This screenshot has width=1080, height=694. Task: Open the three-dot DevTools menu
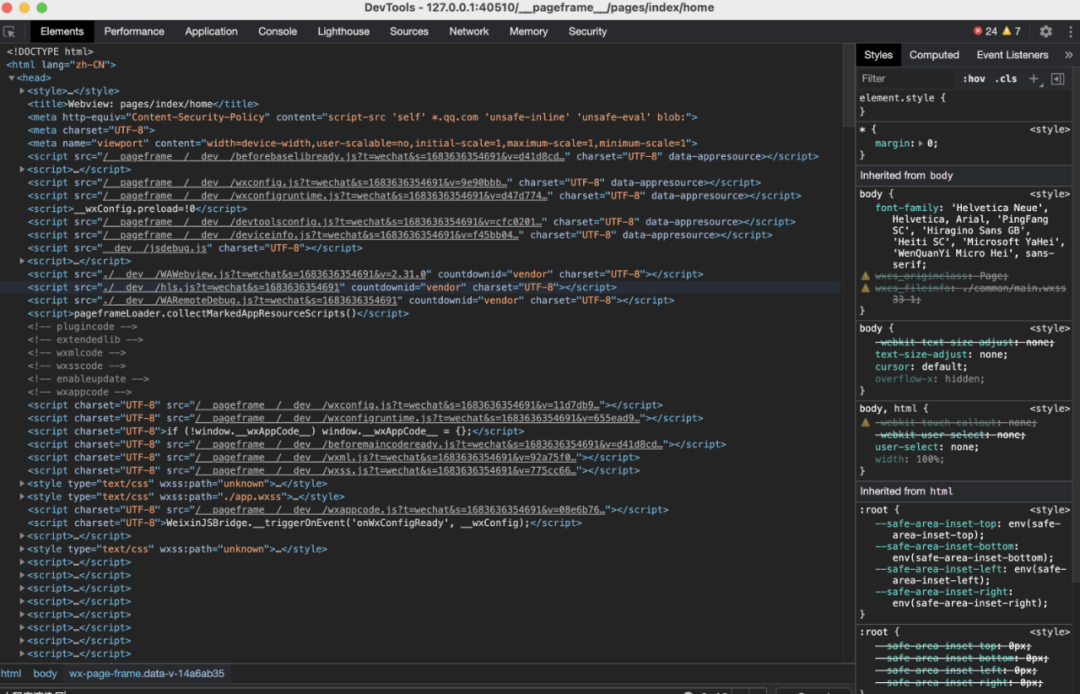(1070, 31)
